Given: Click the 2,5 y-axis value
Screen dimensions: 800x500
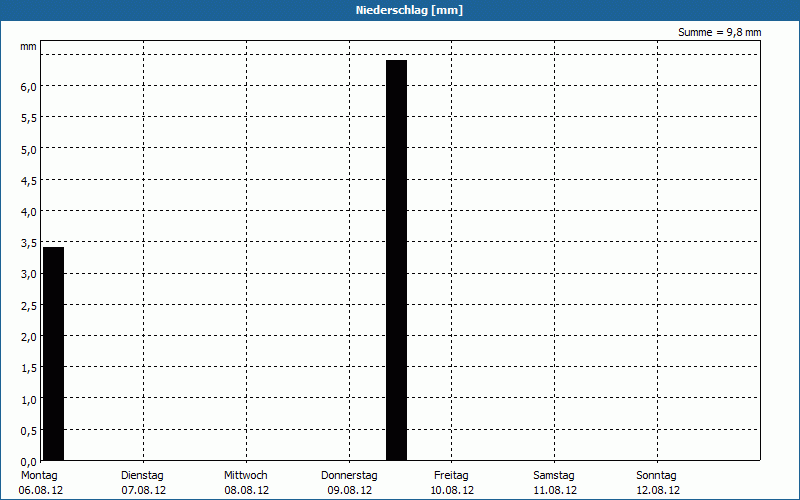Looking at the screenshot, I should (29, 306).
